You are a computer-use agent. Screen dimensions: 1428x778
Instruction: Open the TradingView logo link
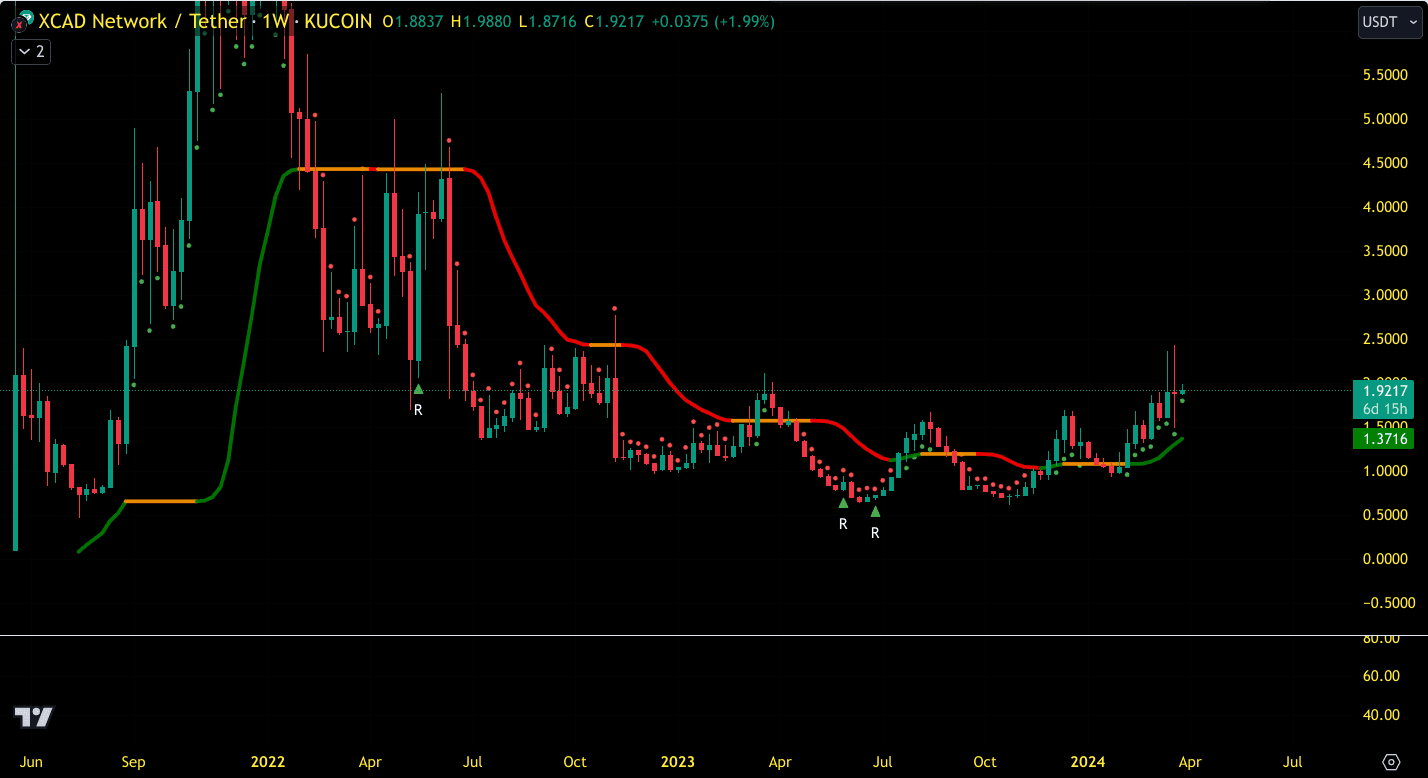(x=34, y=717)
